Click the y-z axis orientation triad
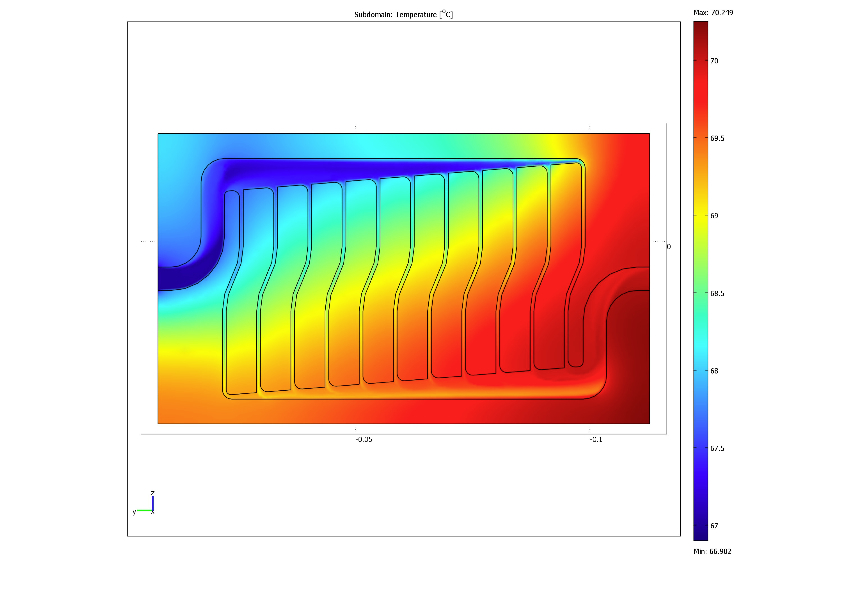Image resolution: width=842 pixels, height=595 pixels. point(145,504)
